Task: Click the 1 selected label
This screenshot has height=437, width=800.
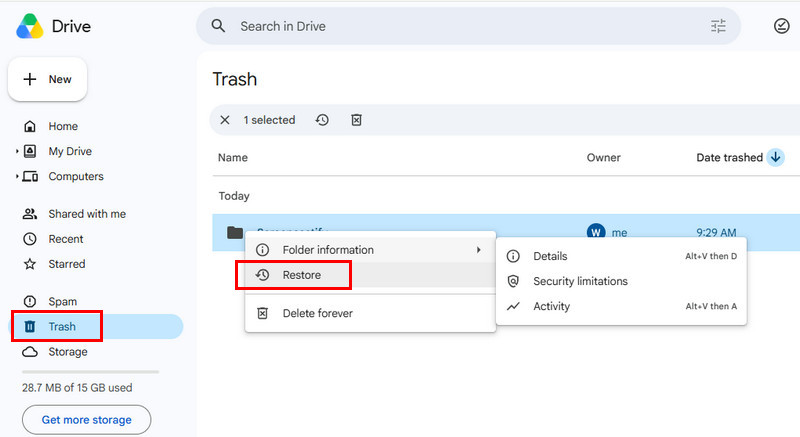Action: pos(269,120)
